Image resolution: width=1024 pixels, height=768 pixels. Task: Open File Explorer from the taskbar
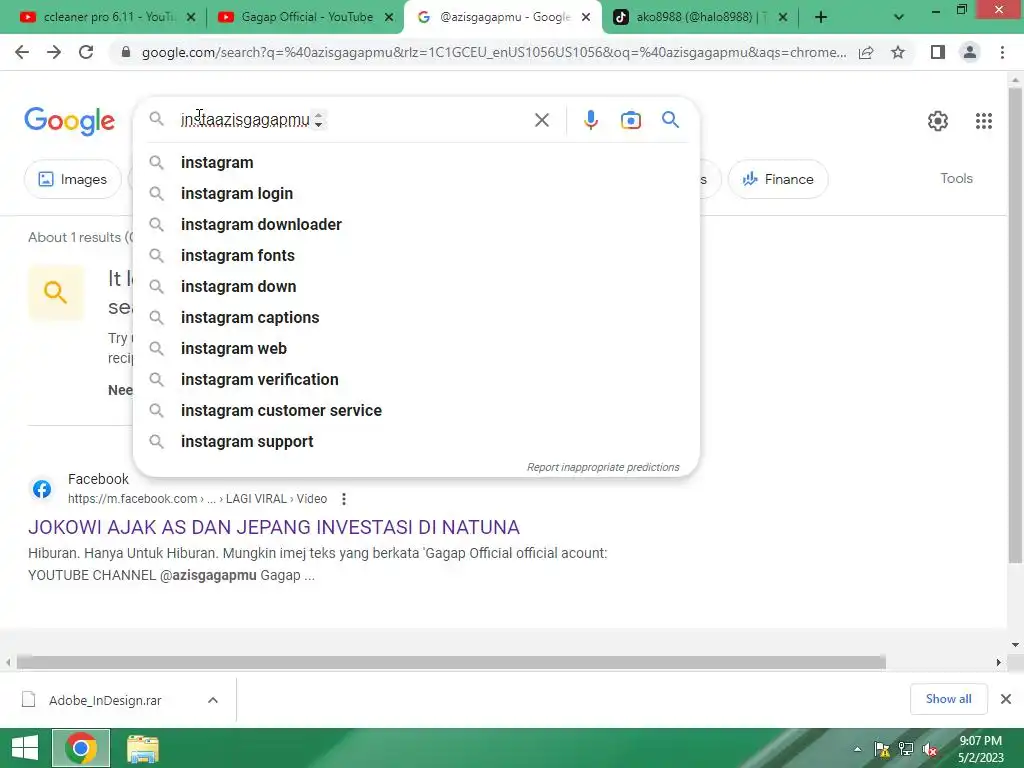pos(142,749)
